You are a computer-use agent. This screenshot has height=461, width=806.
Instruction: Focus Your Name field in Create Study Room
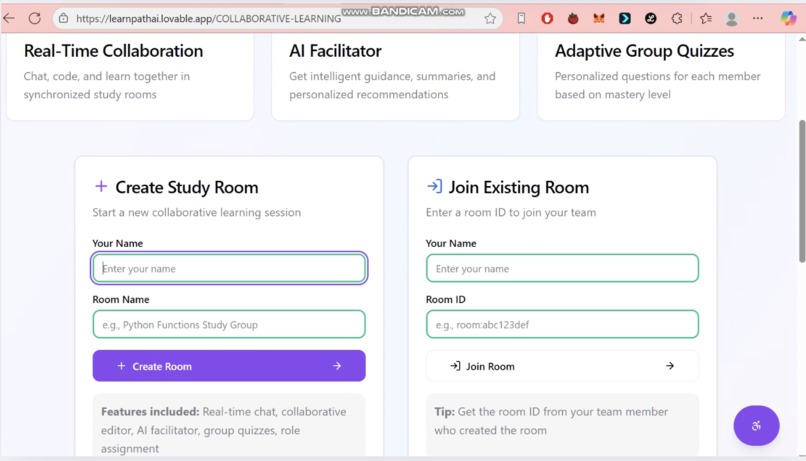click(x=229, y=268)
